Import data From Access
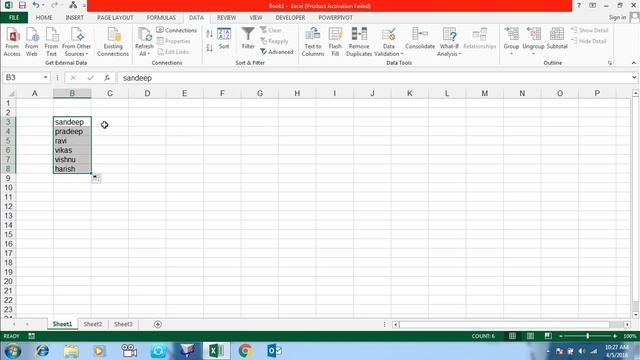640x360 pixels. coord(12,42)
